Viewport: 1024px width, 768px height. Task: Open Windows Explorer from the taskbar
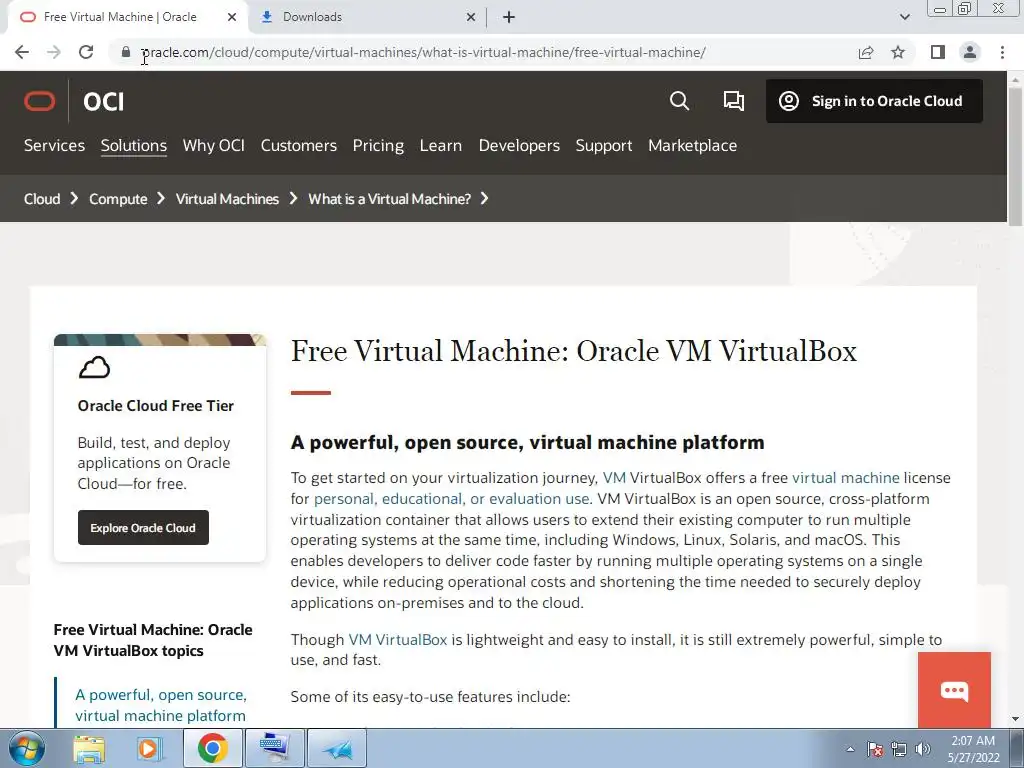point(89,748)
